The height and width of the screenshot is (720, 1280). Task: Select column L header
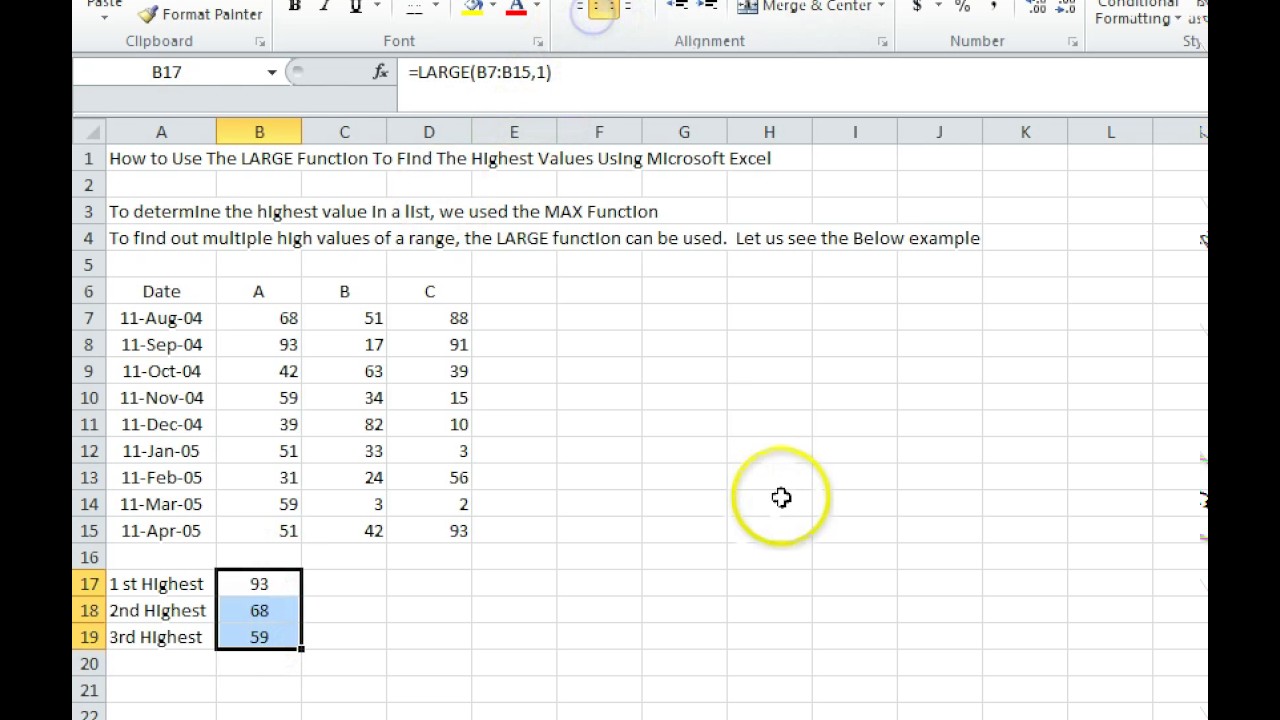(x=1110, y=132)
